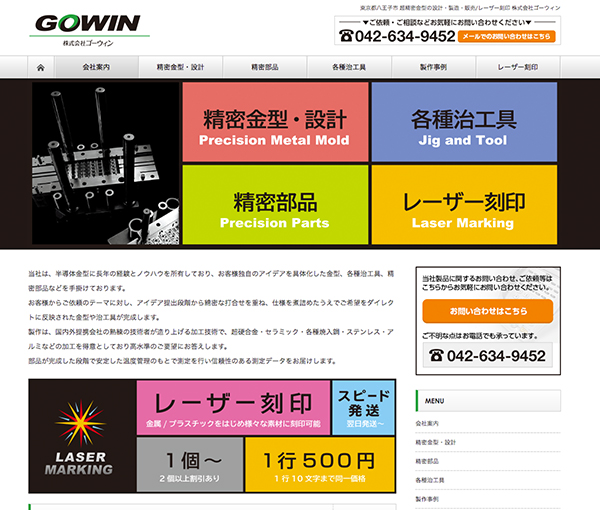Select the blue Jig and Tool tile
The height and width of the screenshot is (510, 600).
tap(464, 122)
